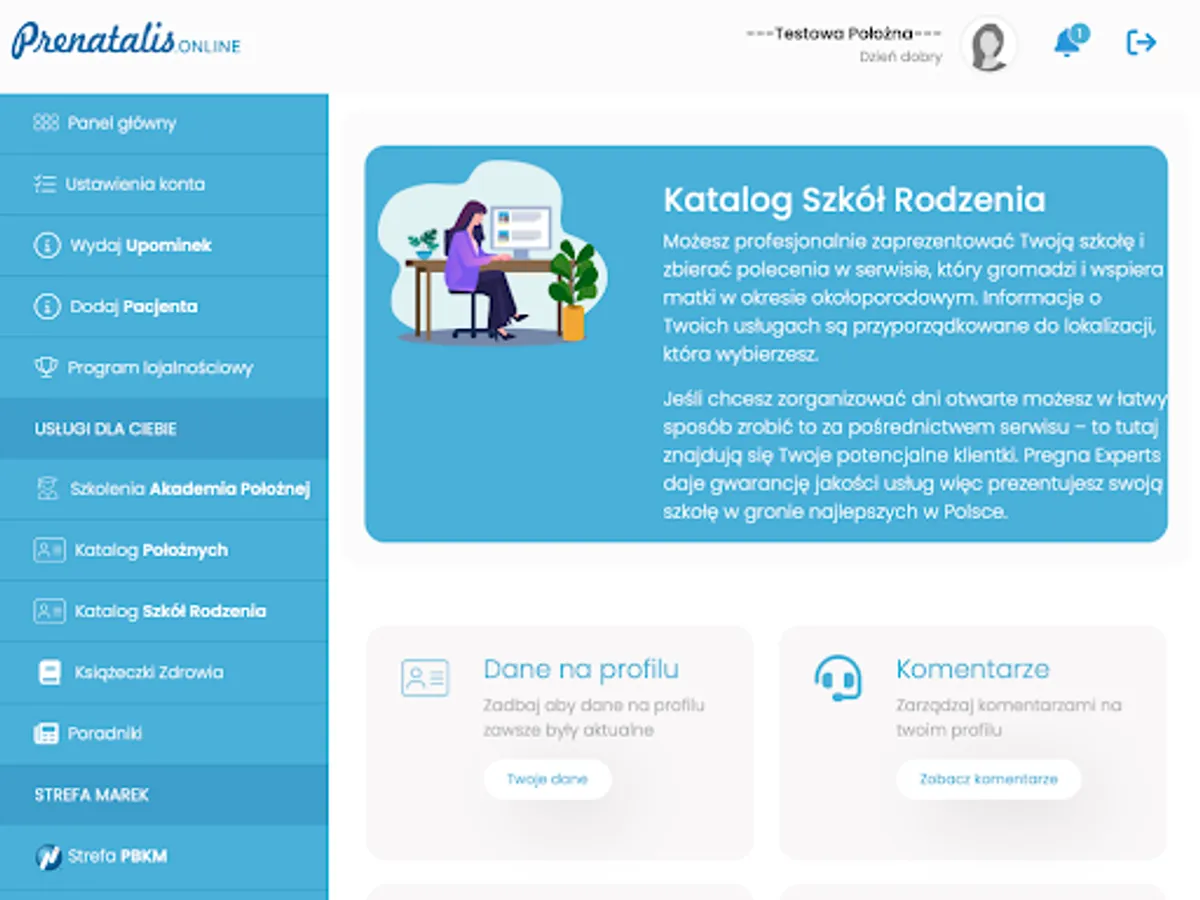Screen dimensions: 1200x900
Task: Click the Strefa PBKM logo icon
Action: click(x=49, y=856)
